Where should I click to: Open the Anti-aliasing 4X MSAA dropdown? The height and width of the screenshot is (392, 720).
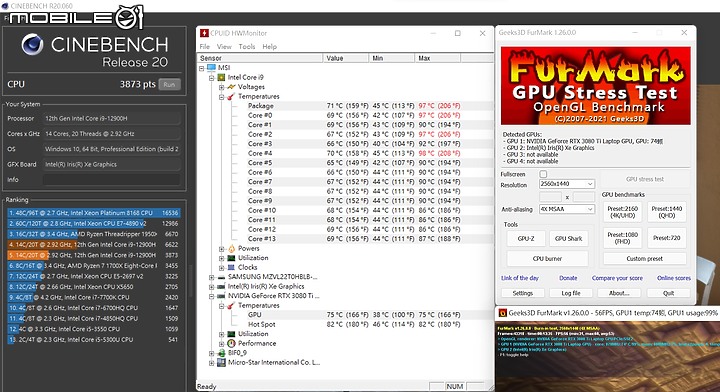567,209
